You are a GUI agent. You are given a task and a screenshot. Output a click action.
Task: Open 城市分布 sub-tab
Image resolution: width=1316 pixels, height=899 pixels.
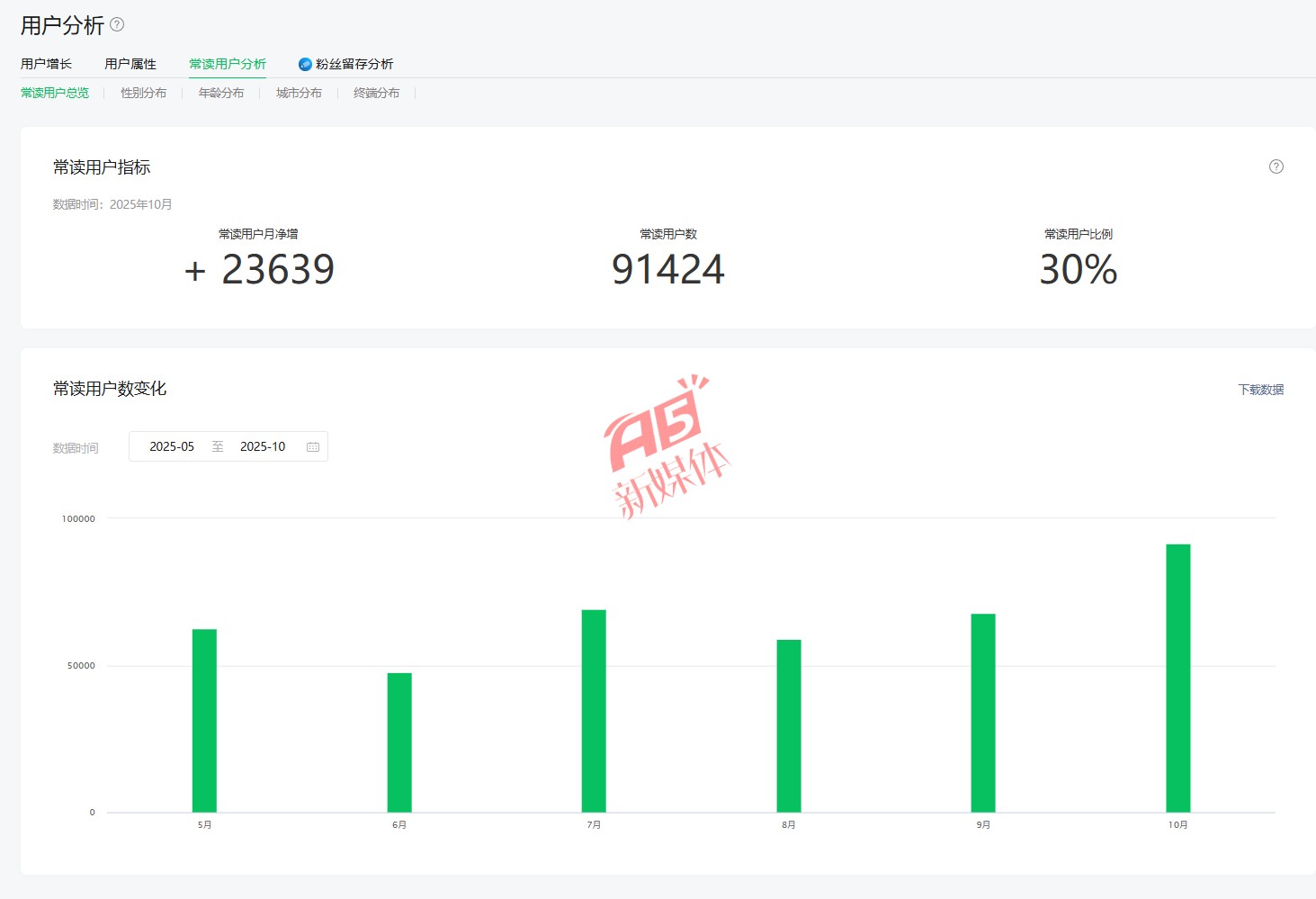coord(299,93)
